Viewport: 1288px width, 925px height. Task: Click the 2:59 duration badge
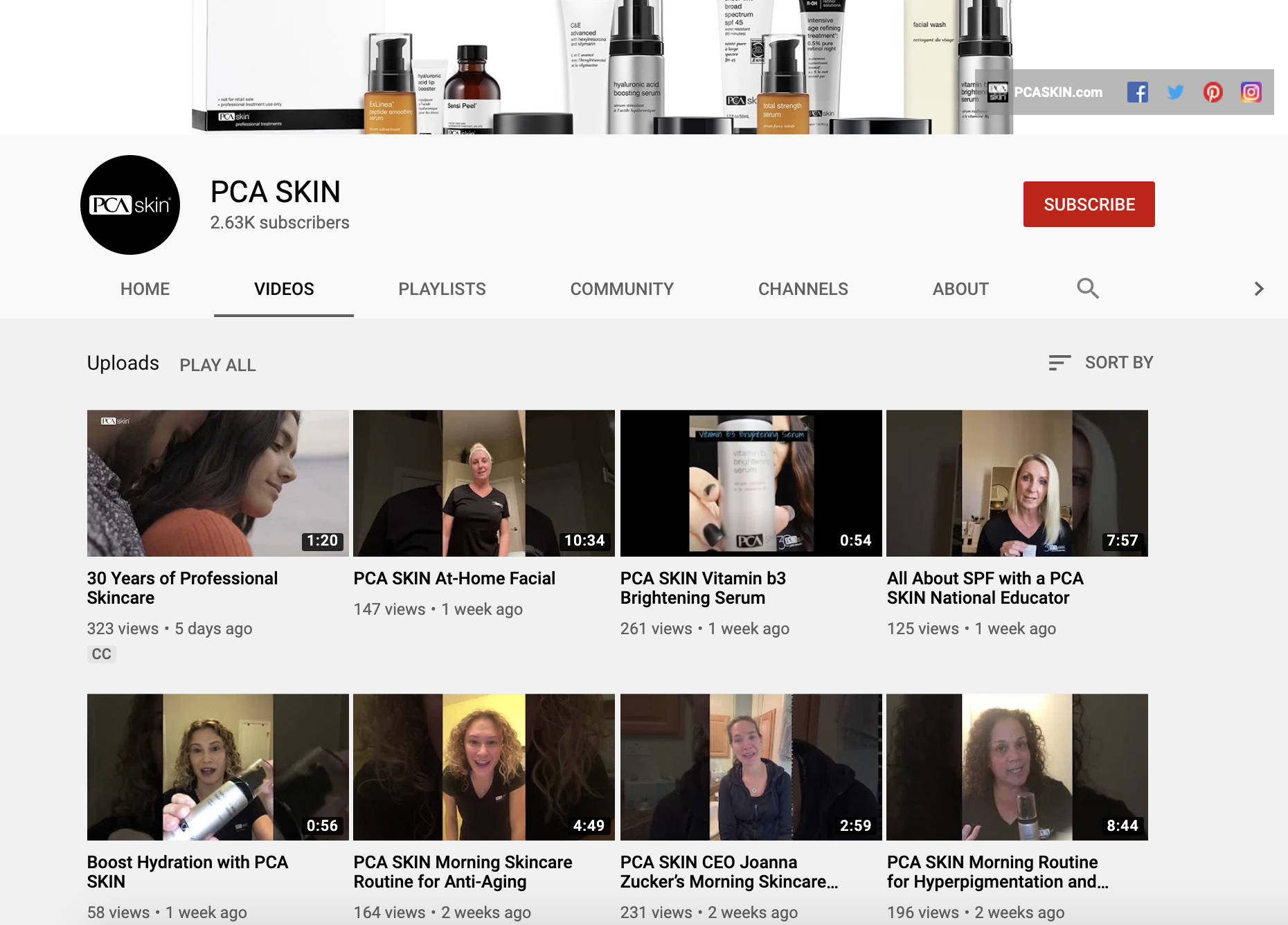[x=855, y=825]
